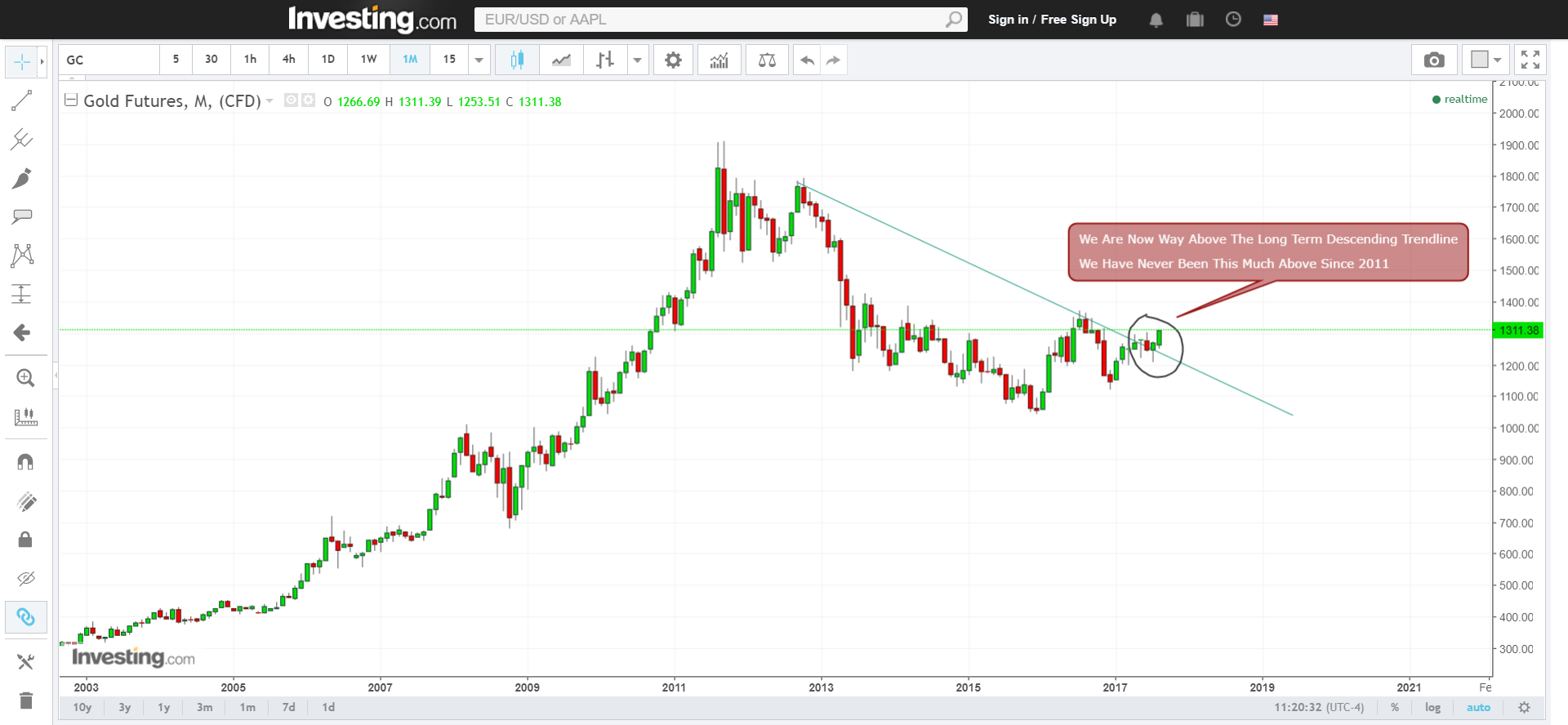Open the clock alerts icon
Image resolution: width=1568 pixels, height=725 pixels.
point(1233,19)
